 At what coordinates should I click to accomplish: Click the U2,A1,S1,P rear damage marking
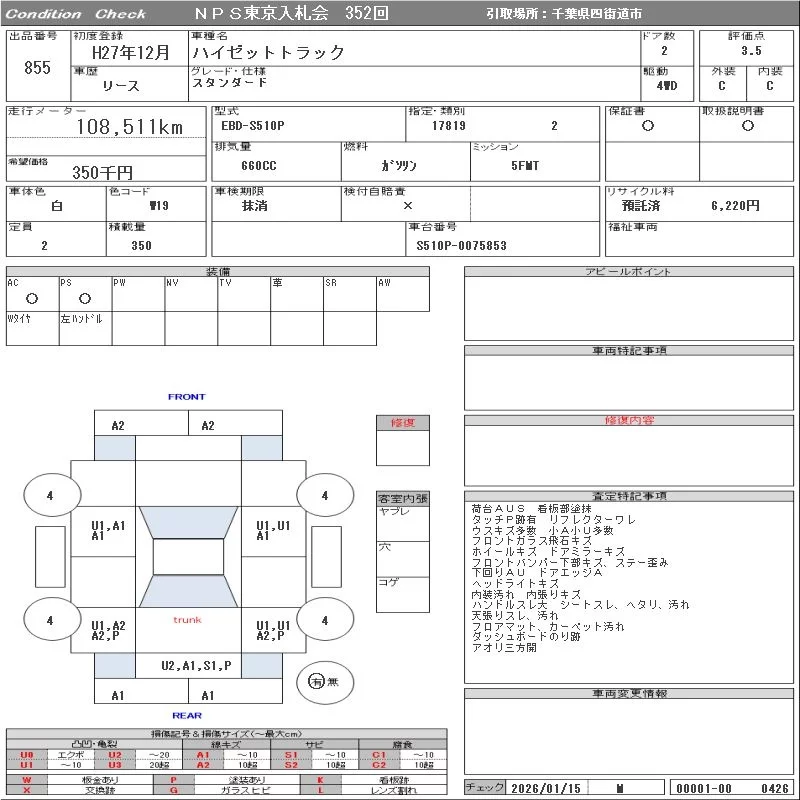(x=196, y=665)
